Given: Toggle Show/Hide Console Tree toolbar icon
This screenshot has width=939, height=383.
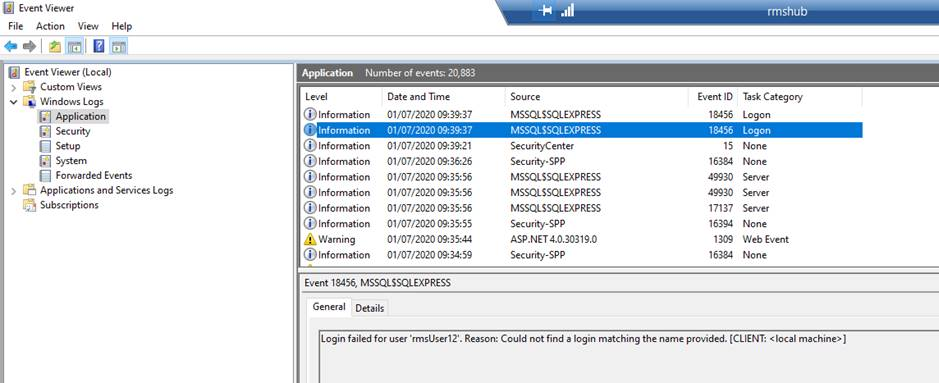Looking at the screenshot, I should [x=75, y=46].
